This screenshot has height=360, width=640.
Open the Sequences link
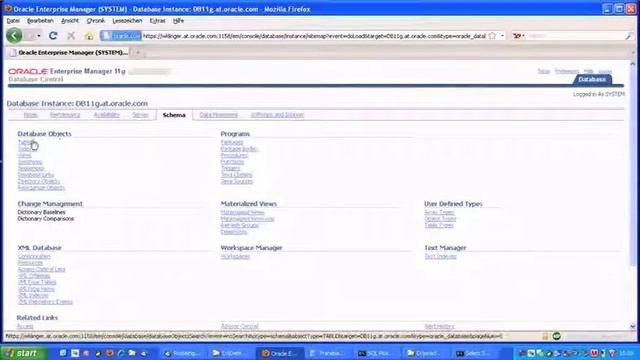31,168
